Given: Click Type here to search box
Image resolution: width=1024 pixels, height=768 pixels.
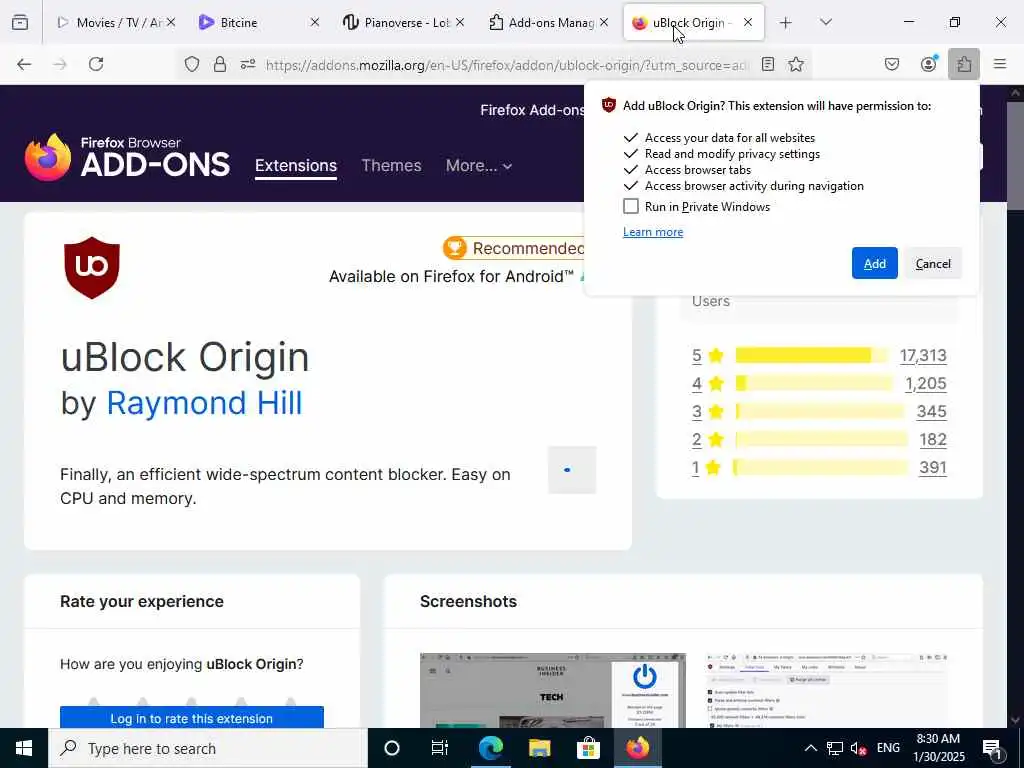Looking at the screenshot, I should point(208,748).
